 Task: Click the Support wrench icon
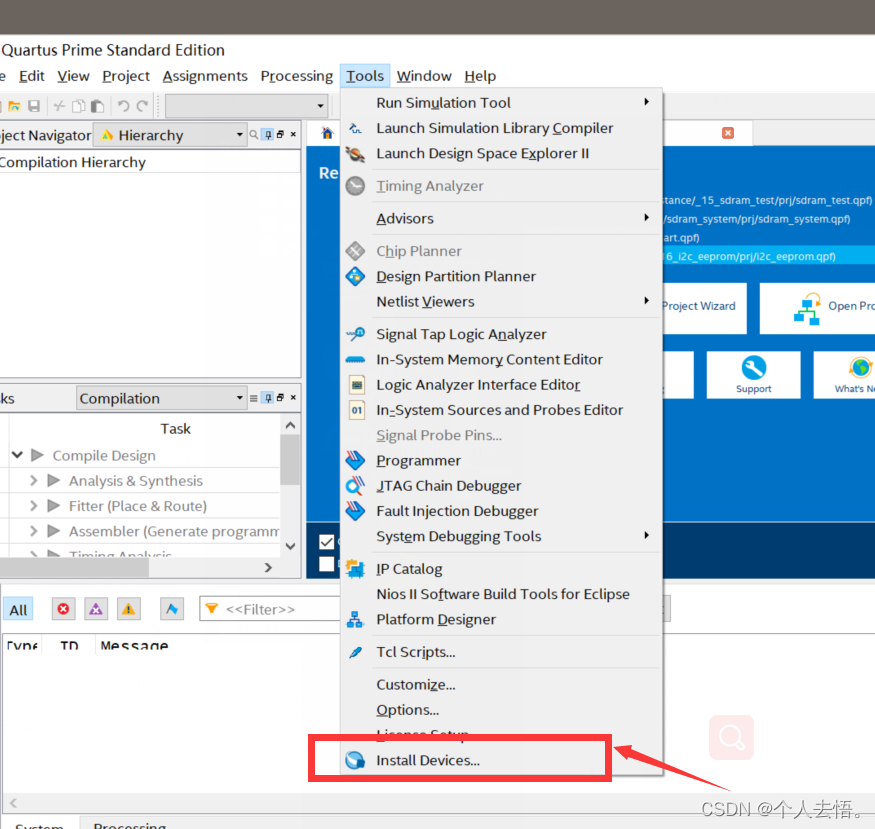pyautogui.click(x=753, y=368)
